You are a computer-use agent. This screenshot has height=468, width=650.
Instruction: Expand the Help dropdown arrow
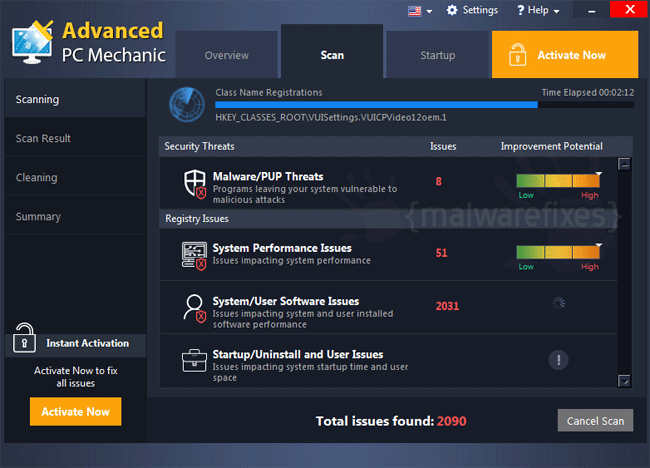[556, 12]
